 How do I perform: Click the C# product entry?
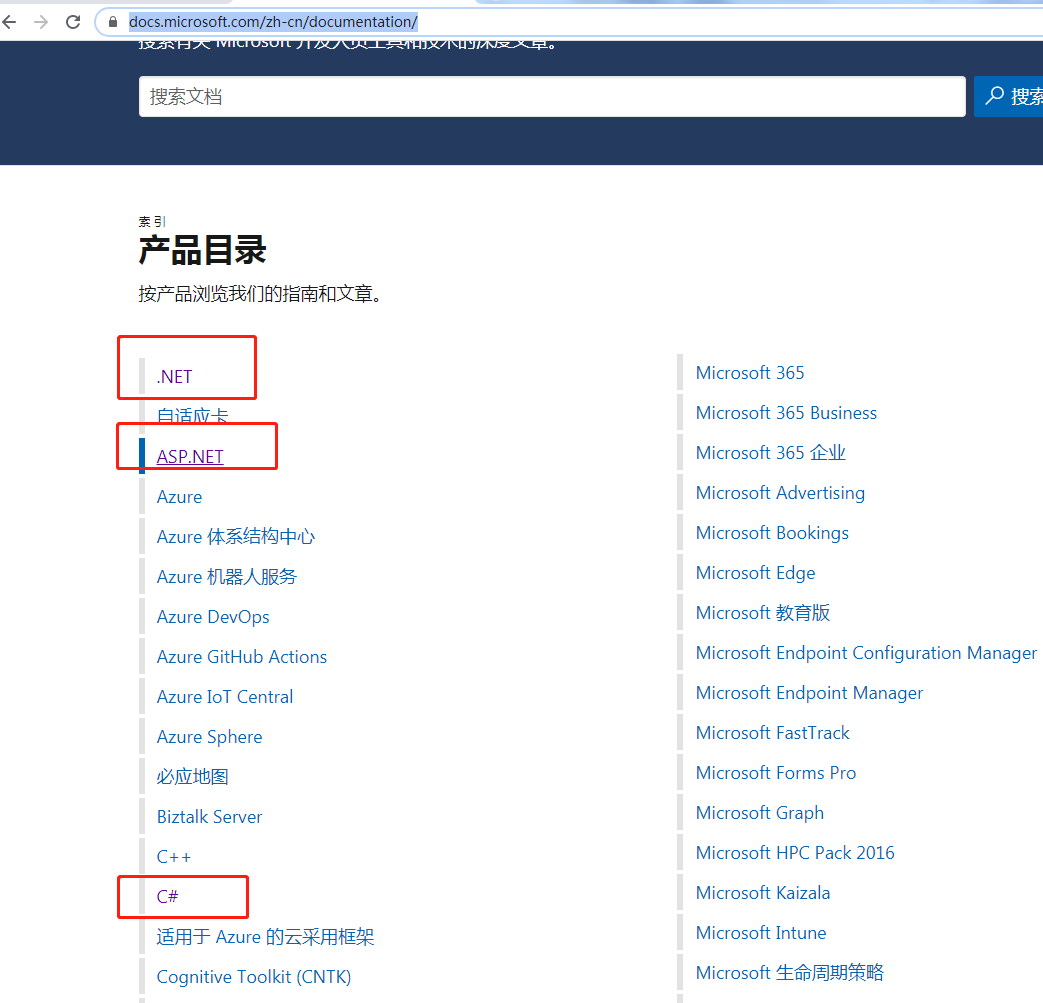click(x=167, y=896)
